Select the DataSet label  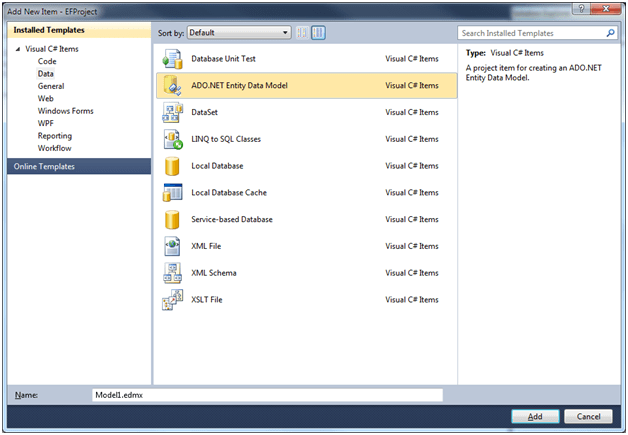[x=204, y=112]
